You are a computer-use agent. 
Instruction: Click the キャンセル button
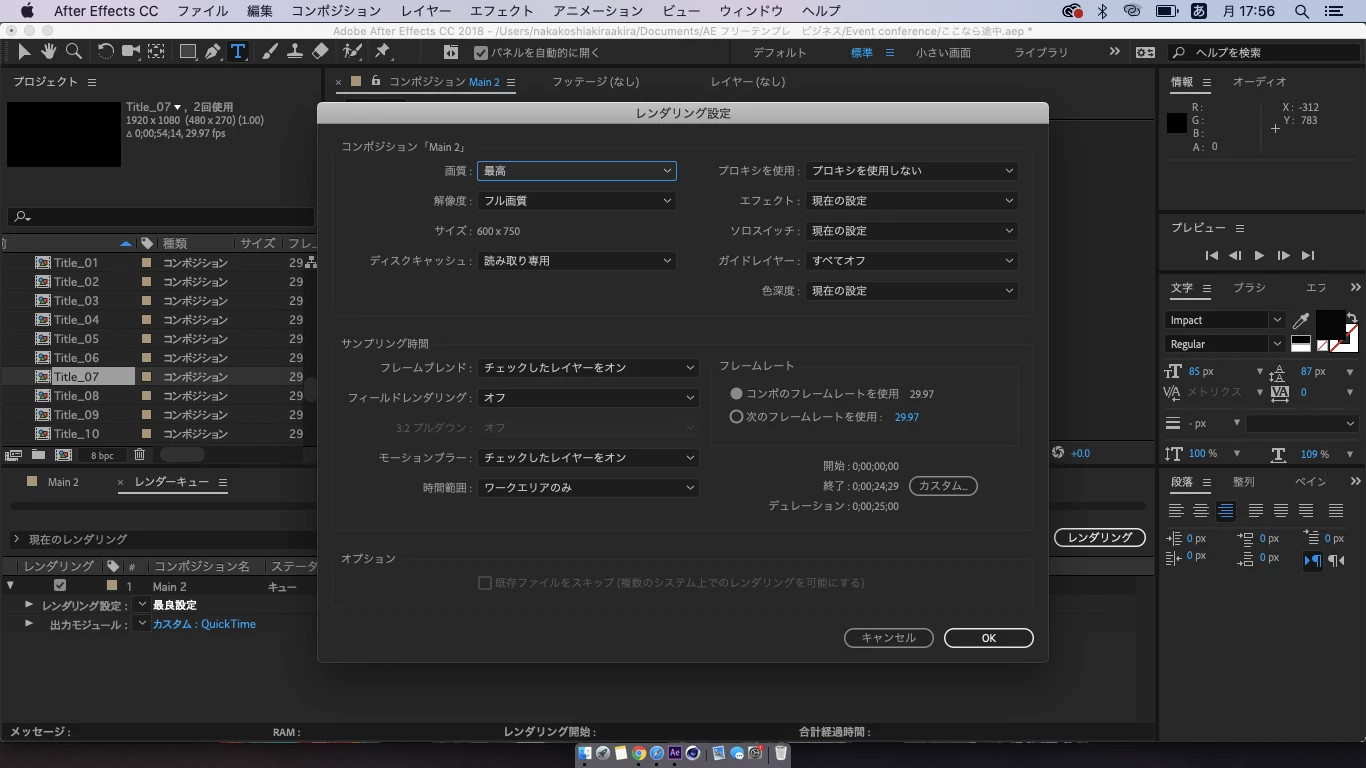pyautogui.click(x=888, y=638)
